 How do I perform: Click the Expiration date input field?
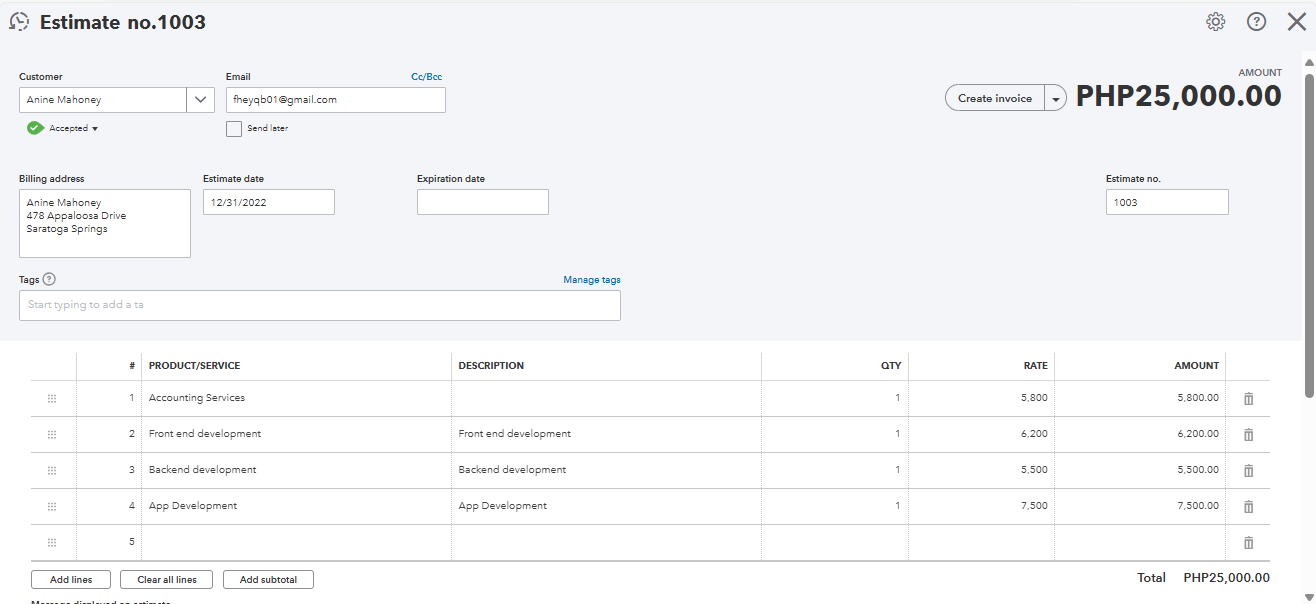click(x=482, y=202)
